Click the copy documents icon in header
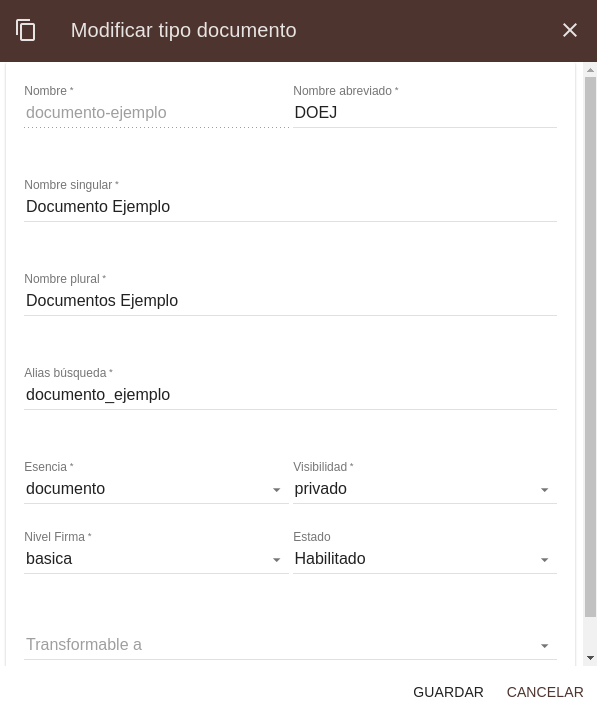This screenshot has width=597, height=716. pyautogui.click(x=26, y=30)
